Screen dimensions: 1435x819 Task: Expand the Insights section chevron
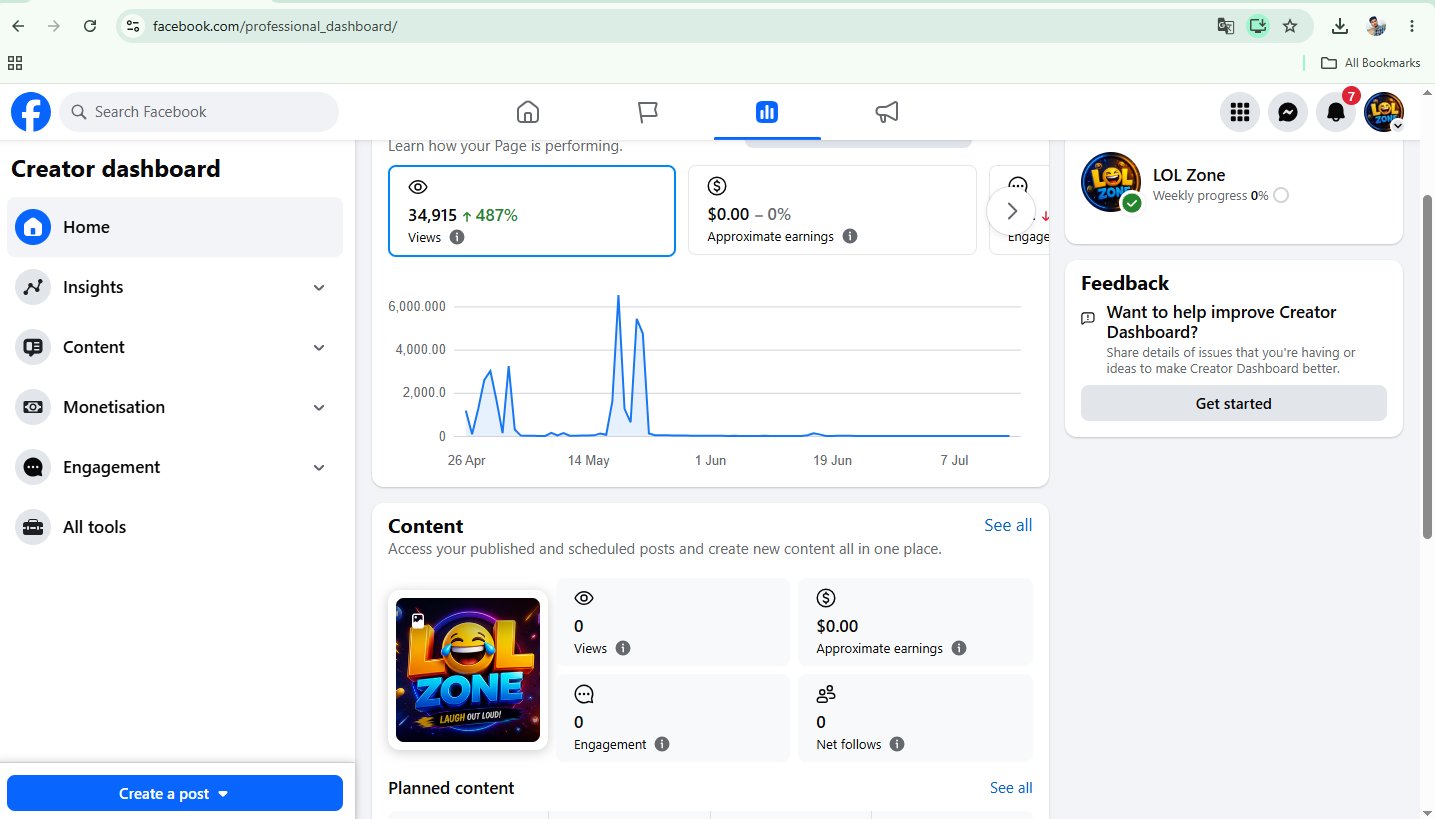[x=319, y=288]
